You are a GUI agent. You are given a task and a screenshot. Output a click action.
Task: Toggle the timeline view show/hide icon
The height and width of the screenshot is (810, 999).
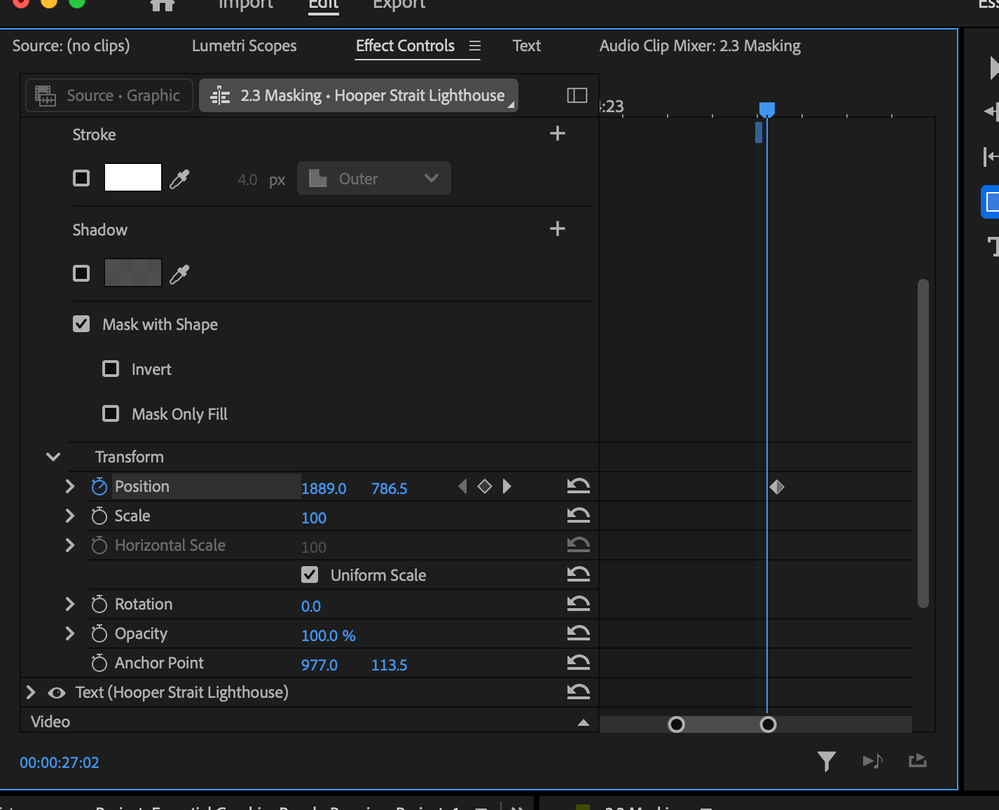point(577,96)
